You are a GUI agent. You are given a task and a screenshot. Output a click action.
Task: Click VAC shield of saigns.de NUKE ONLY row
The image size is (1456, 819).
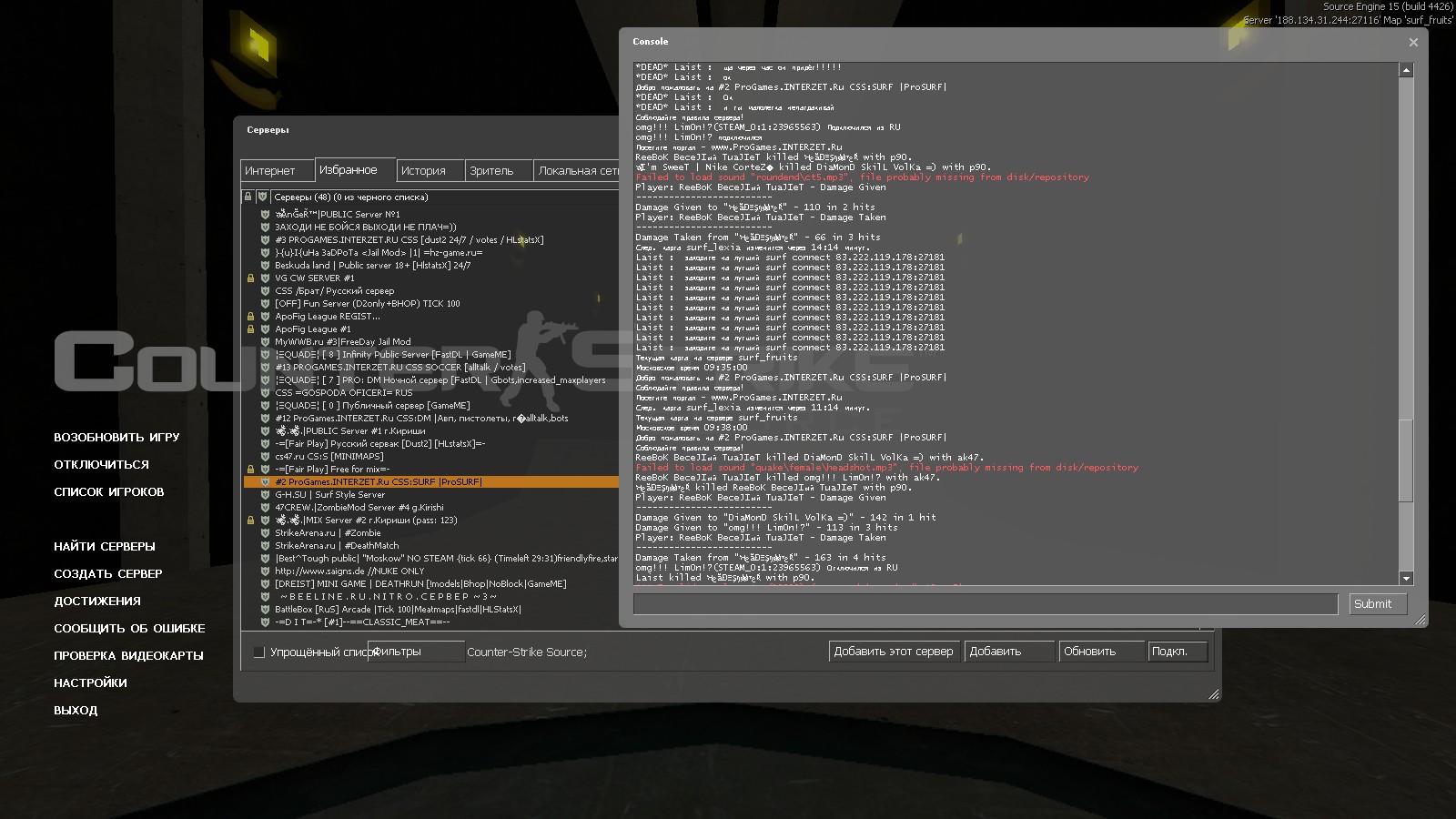coord(265,571)
